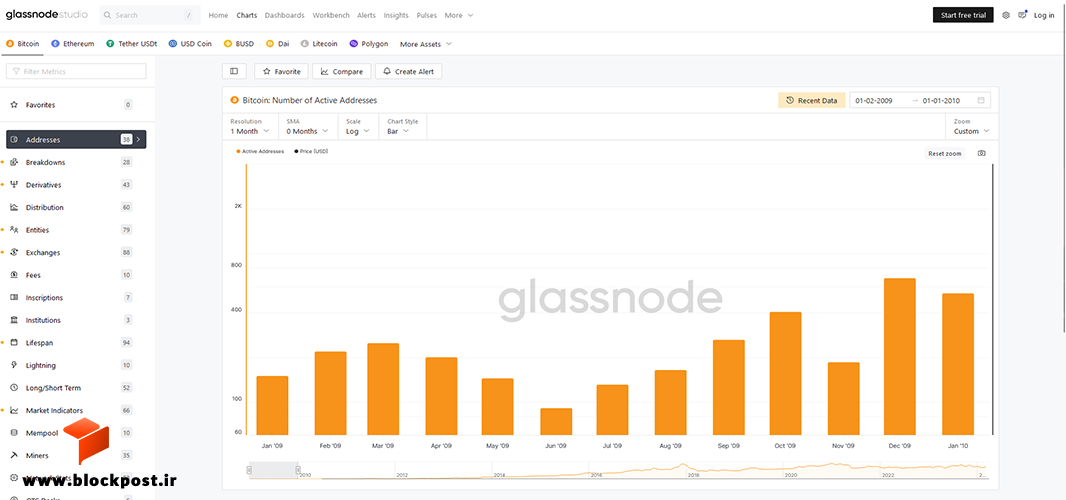
Task: Click the Recent Data button
Action: pos(812,101)
